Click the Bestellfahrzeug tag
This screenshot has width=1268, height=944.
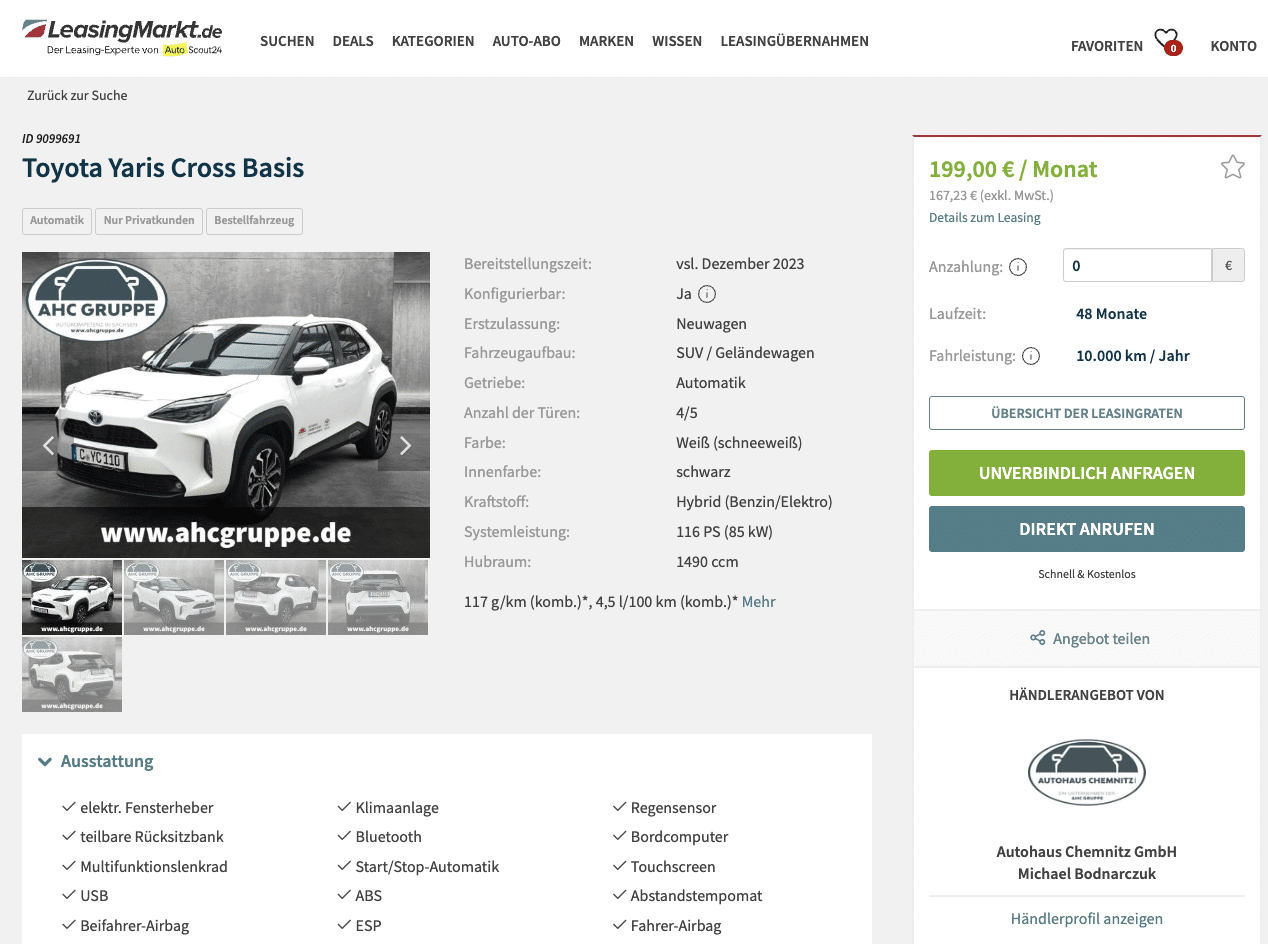[x=254, y=220]
